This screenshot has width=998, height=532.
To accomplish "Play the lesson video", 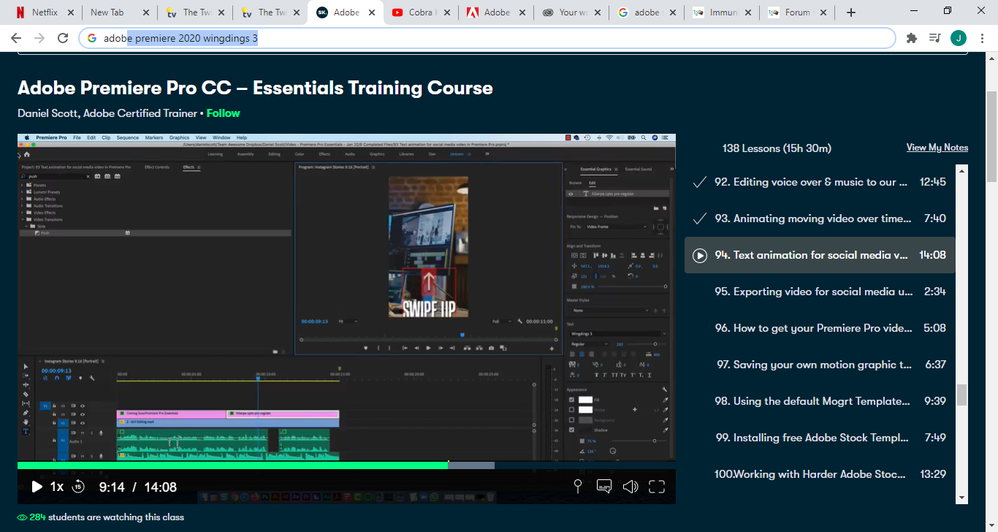I will (x=37, y=487).
